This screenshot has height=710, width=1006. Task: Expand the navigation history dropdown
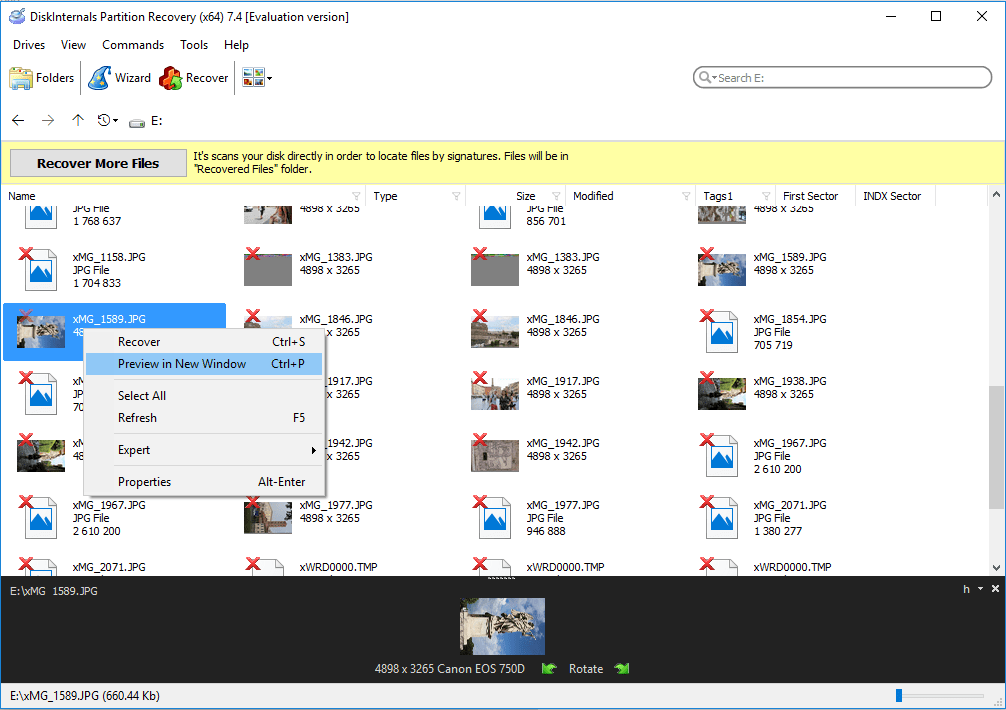point(108,121)
